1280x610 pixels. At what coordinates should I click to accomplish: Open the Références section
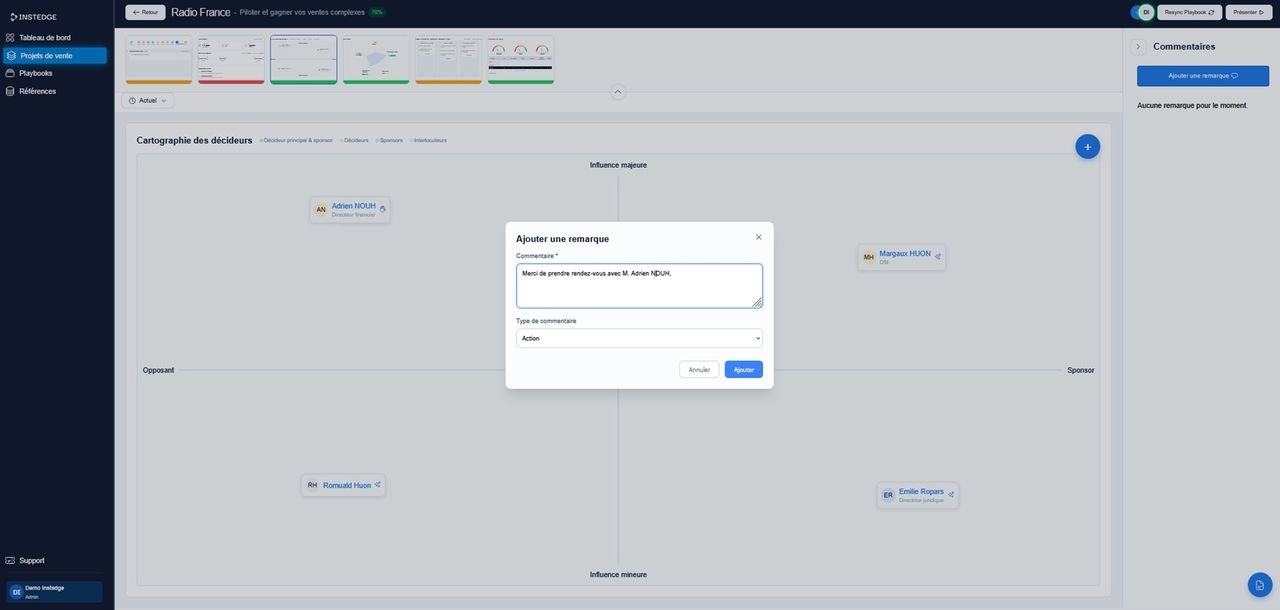[41, 89]
